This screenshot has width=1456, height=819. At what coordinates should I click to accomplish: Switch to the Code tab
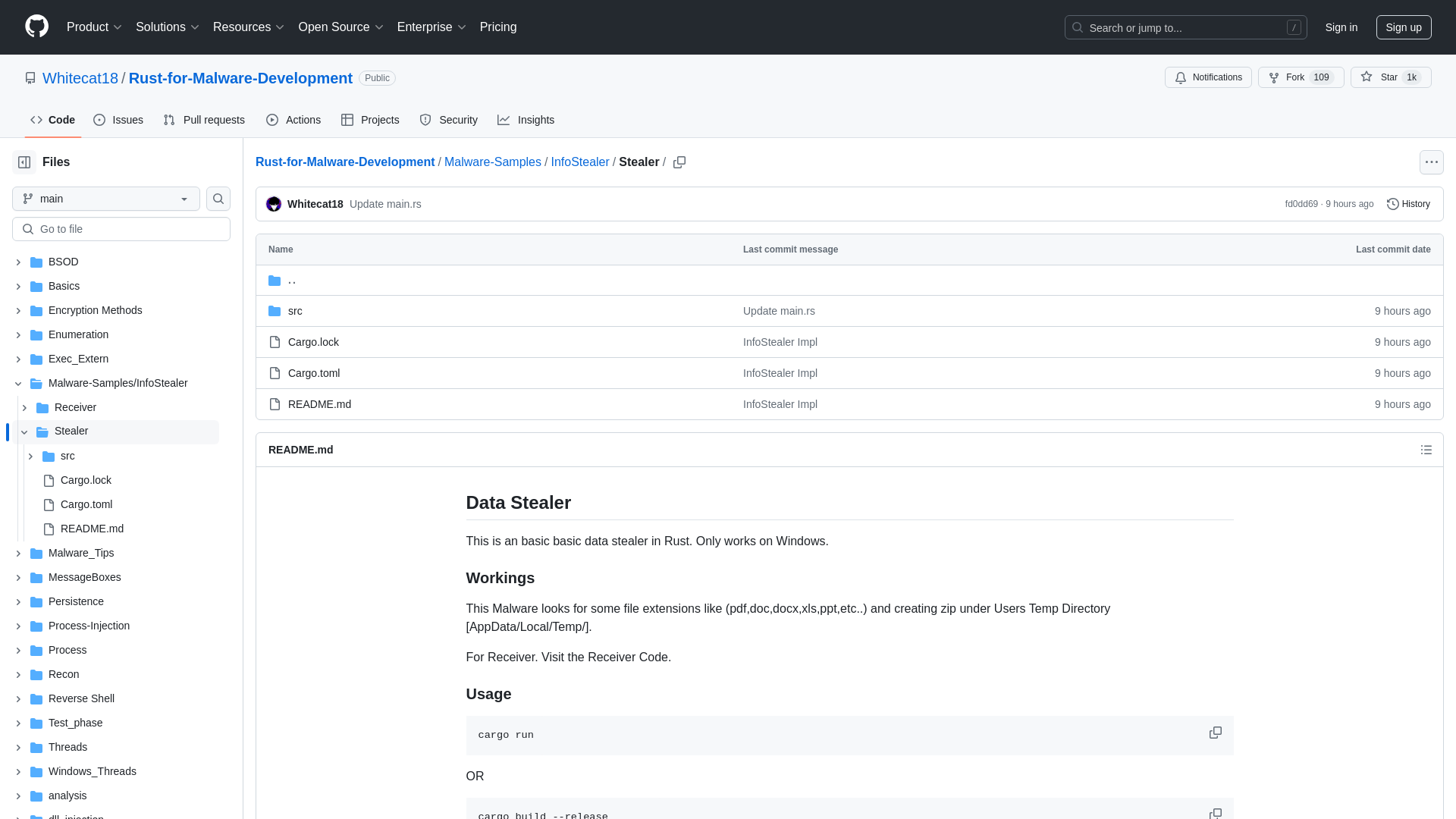click(x=52, y=120)
